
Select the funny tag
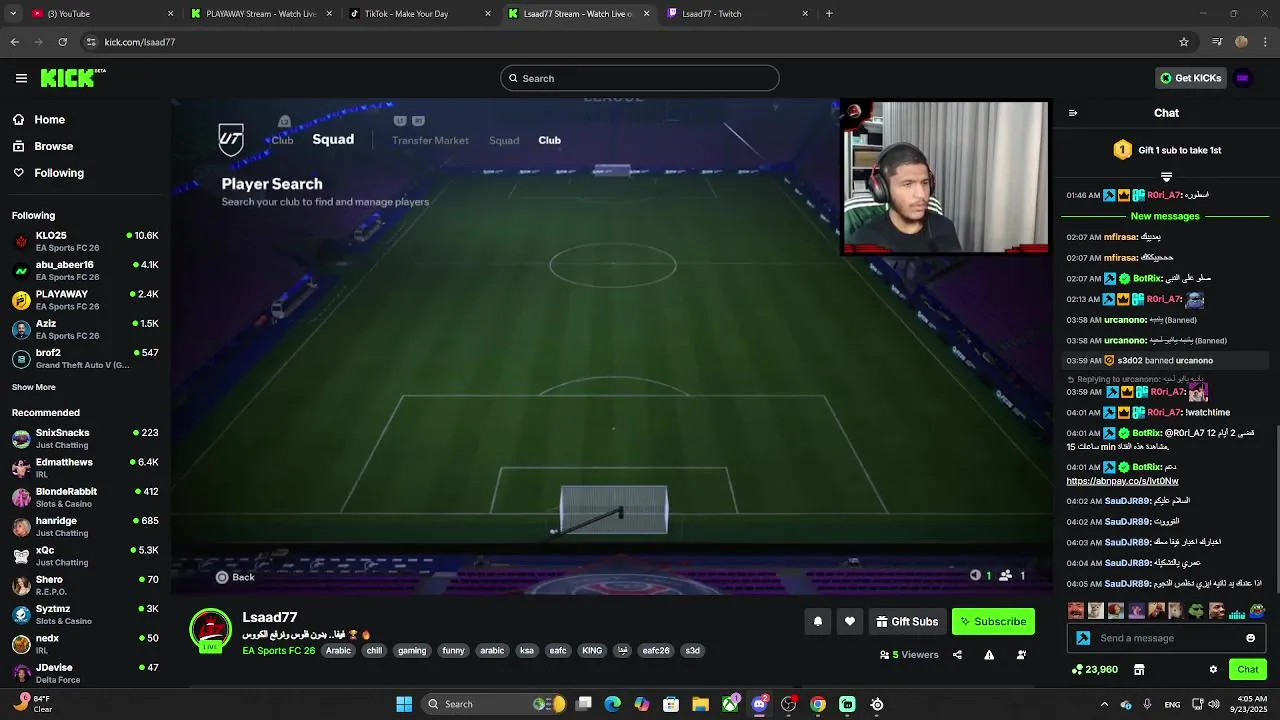(454, 650)
